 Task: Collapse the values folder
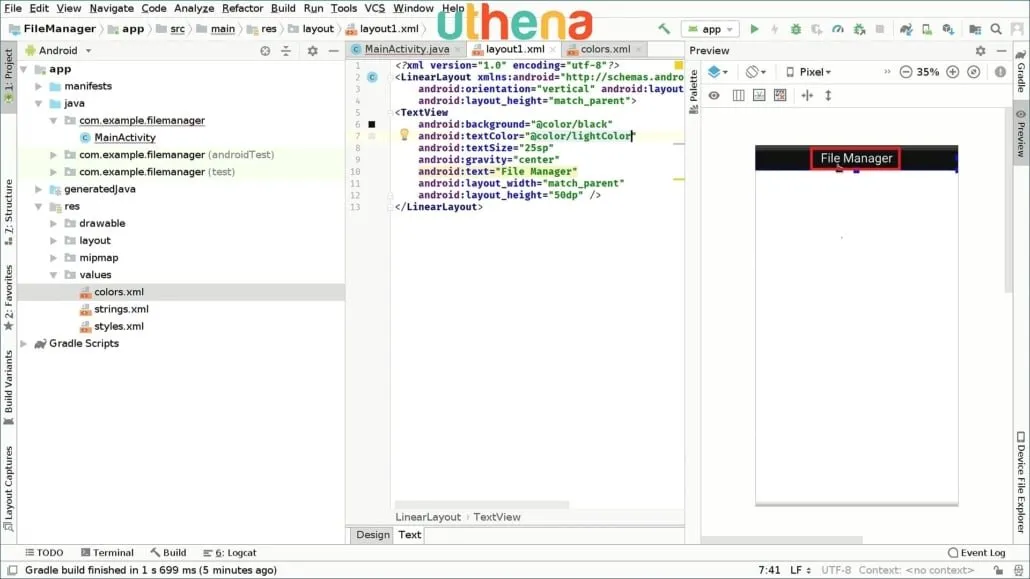54,275
